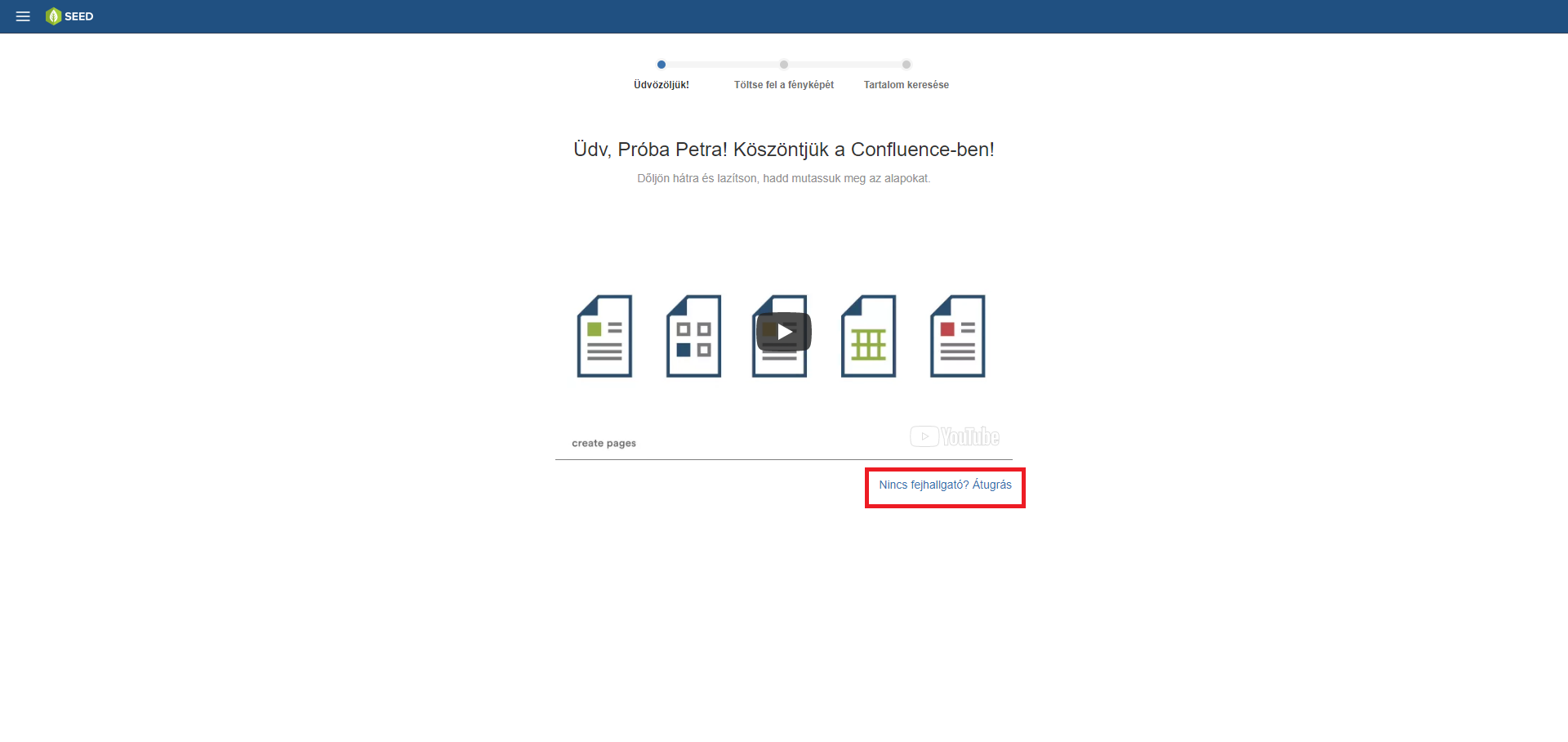Click the YouTube logo on the video
The width and height of the screenshot is (1568, 742).
point(955,436)
